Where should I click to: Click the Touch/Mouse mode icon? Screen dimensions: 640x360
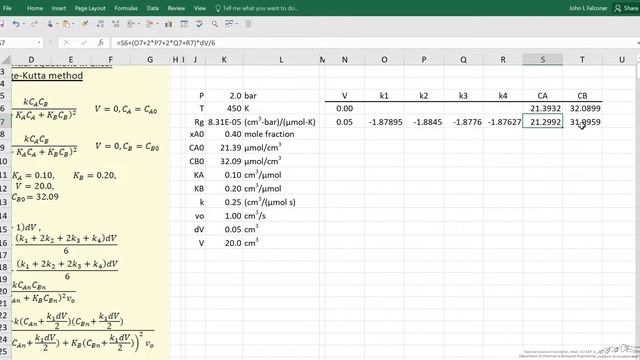pos(50,24)
